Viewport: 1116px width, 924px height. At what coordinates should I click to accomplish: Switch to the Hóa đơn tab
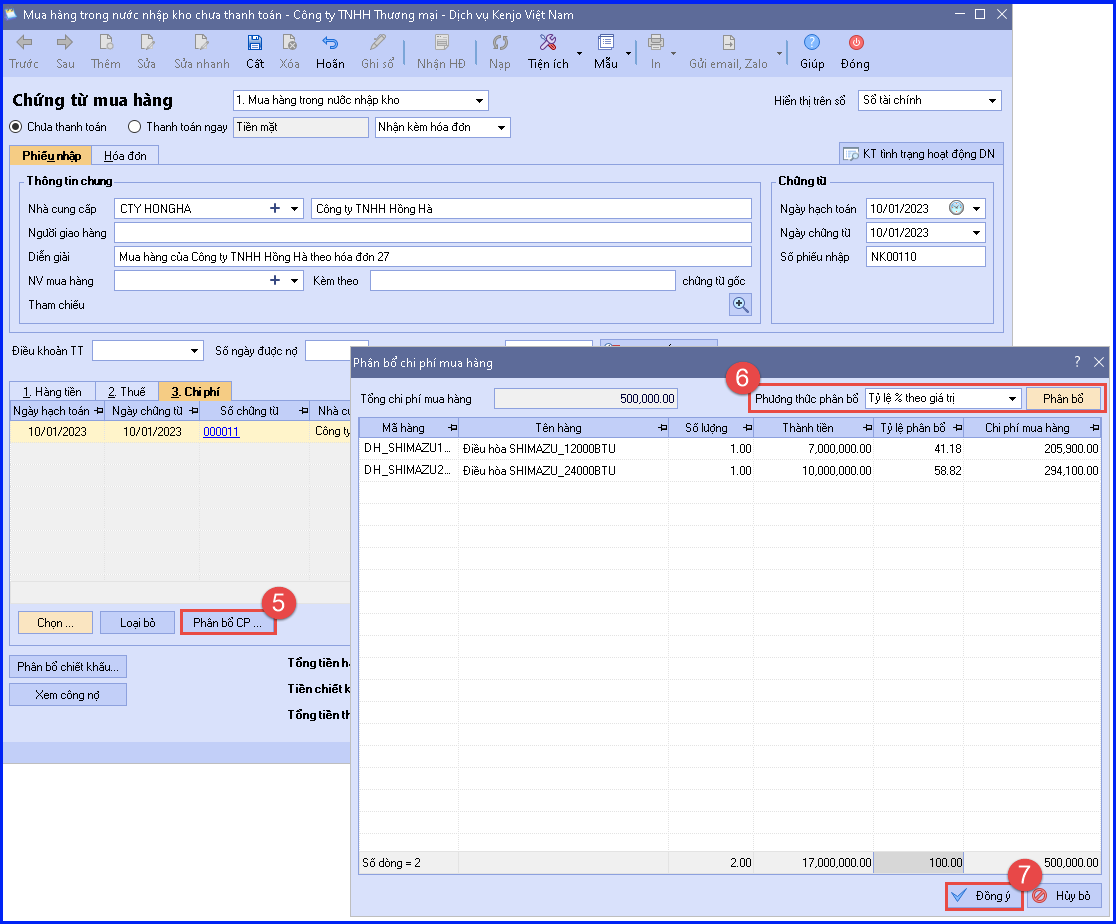tap(125, 155)
